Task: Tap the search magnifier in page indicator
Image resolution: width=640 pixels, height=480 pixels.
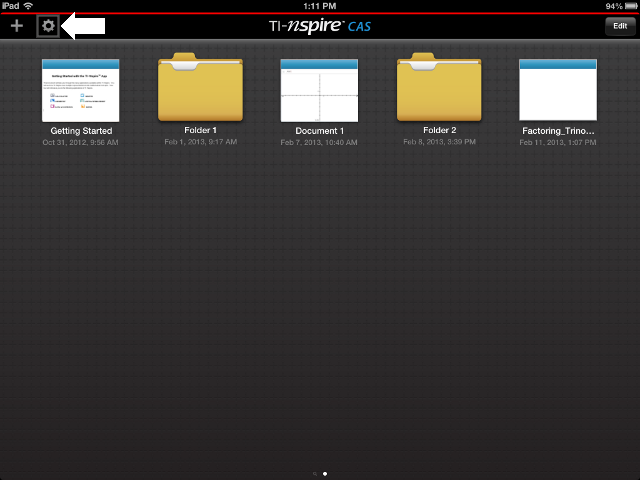Action: tap(314, 473)
